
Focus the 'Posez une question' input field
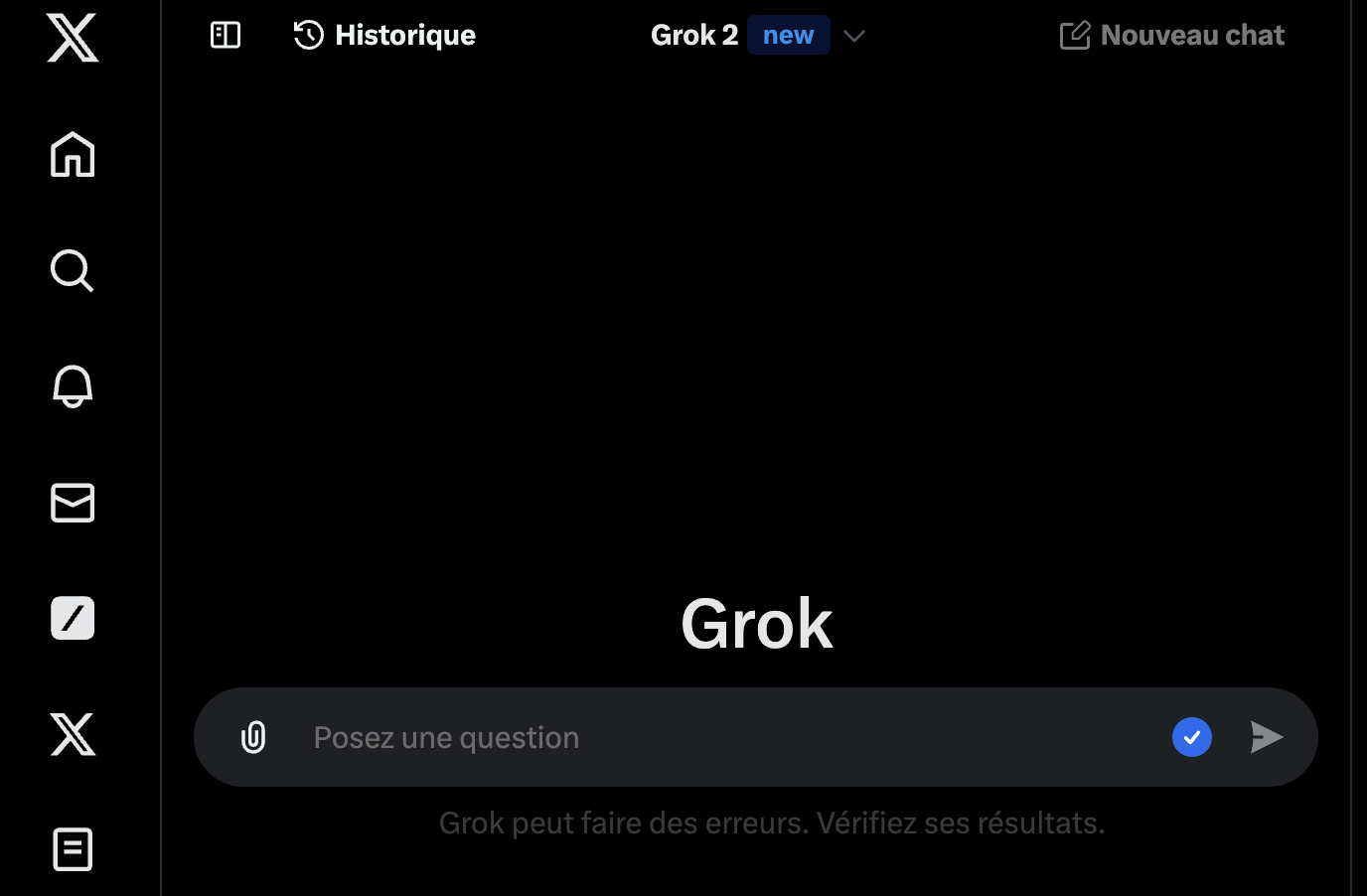[730, 737]
